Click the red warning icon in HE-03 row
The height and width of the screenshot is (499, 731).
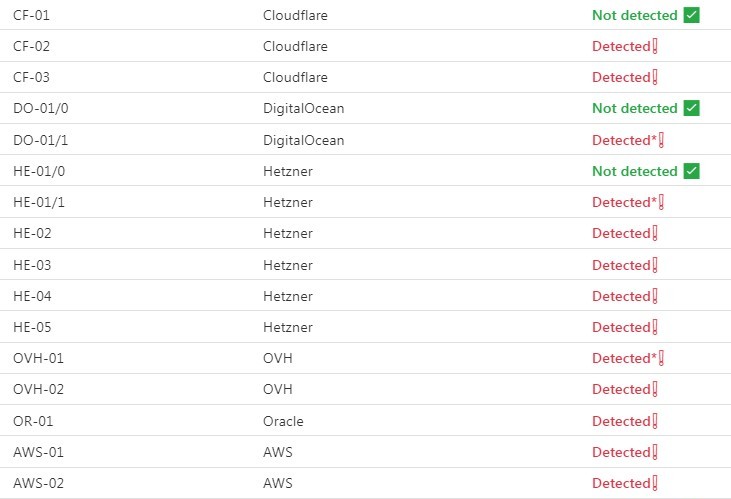[x=655, y=265]
